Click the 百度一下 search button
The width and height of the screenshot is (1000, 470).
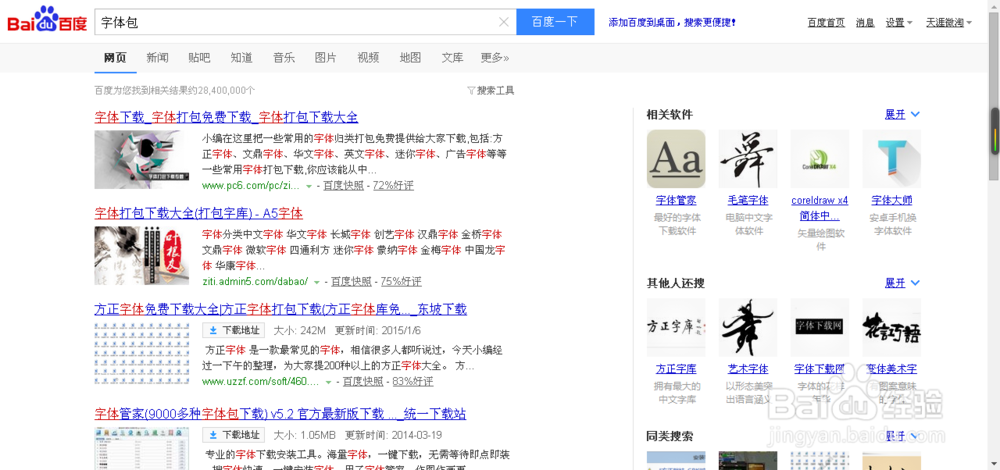point(555,22)
